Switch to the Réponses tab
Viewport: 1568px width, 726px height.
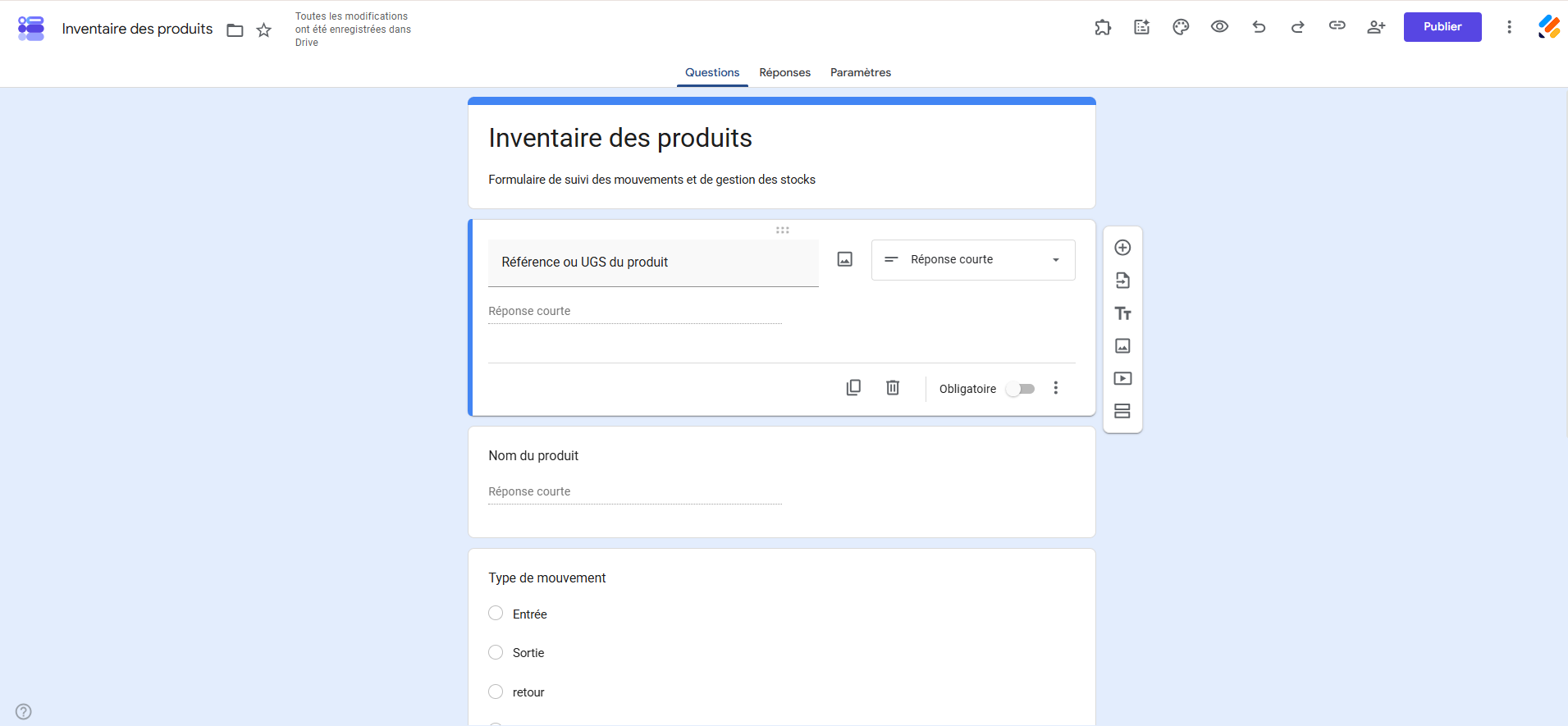click(784, 72)
